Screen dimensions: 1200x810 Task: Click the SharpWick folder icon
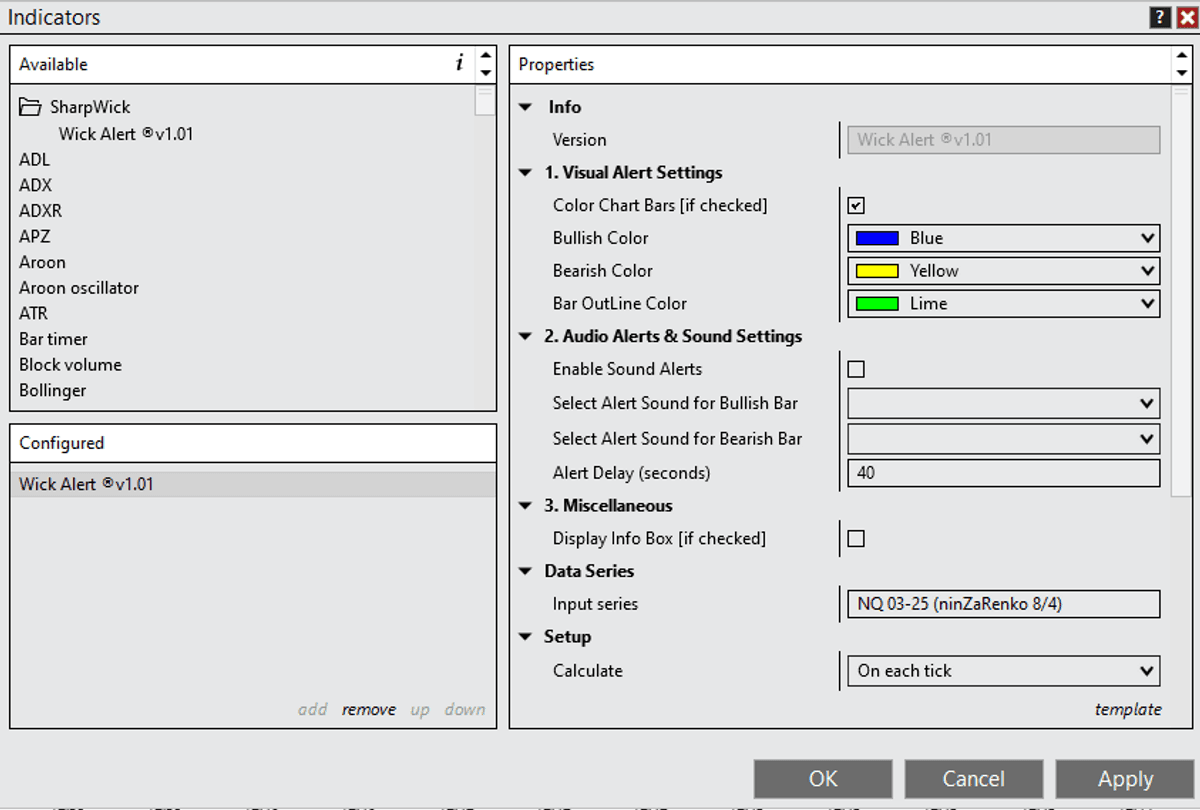(x=30, y=107)
